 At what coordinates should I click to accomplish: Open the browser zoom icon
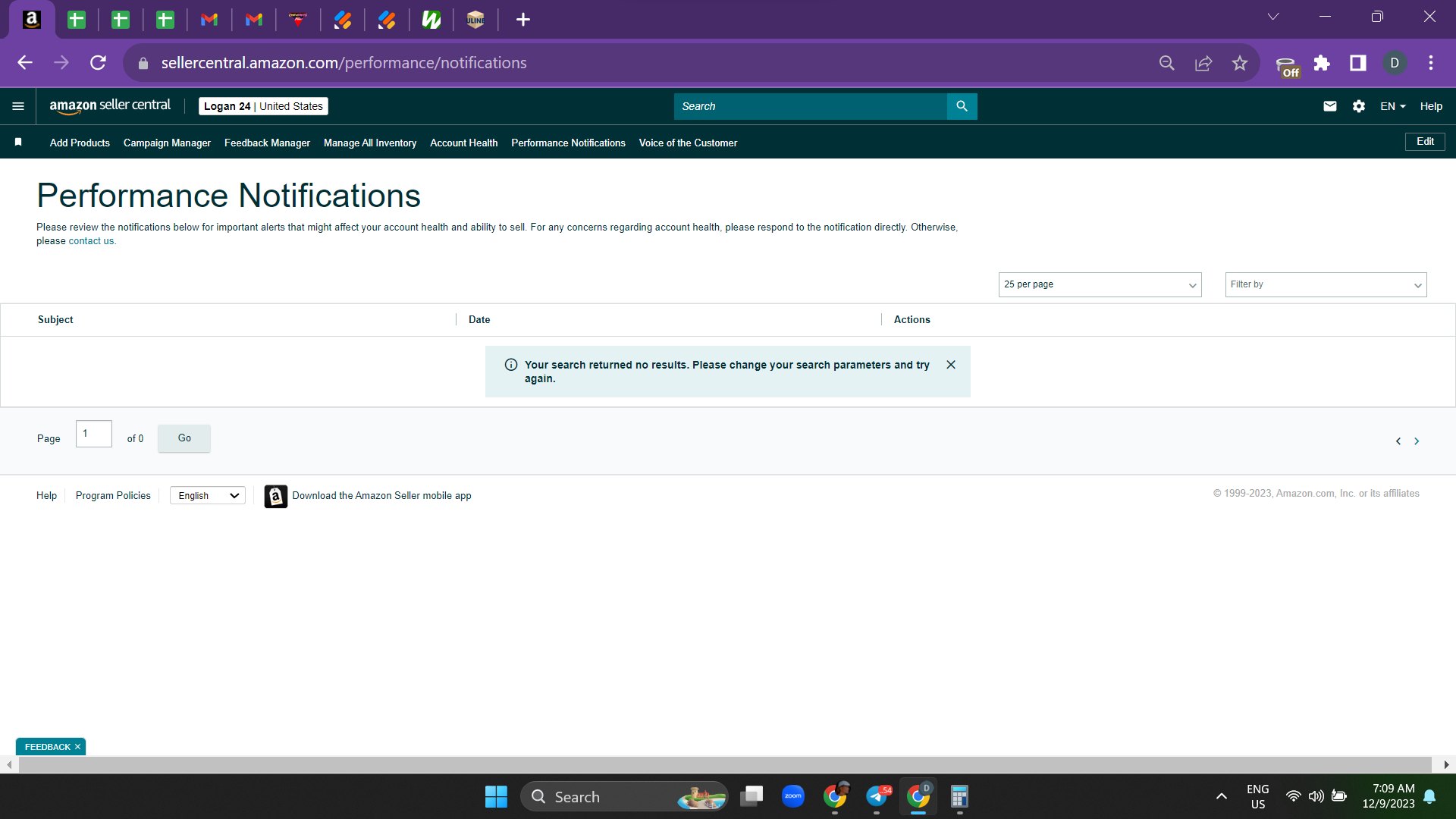pos(1167,63)
